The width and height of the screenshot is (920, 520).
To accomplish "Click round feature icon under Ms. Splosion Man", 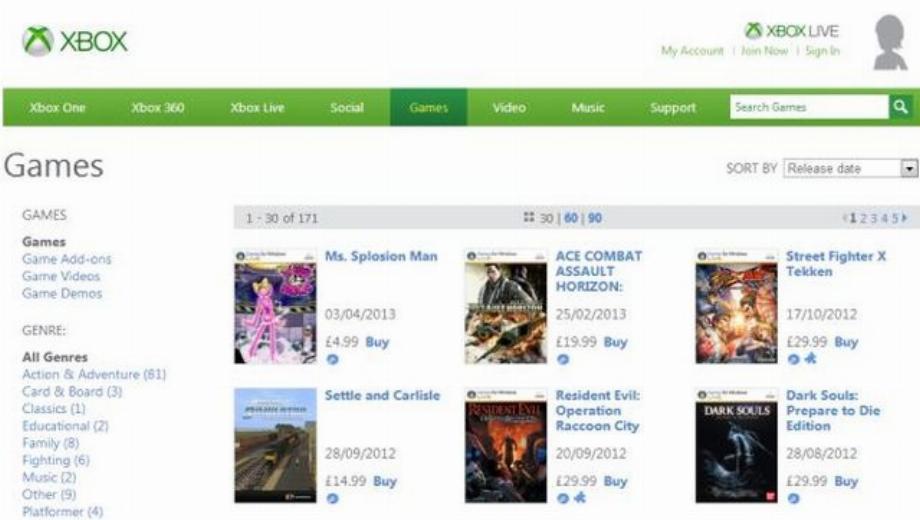I will pos(332,359).
